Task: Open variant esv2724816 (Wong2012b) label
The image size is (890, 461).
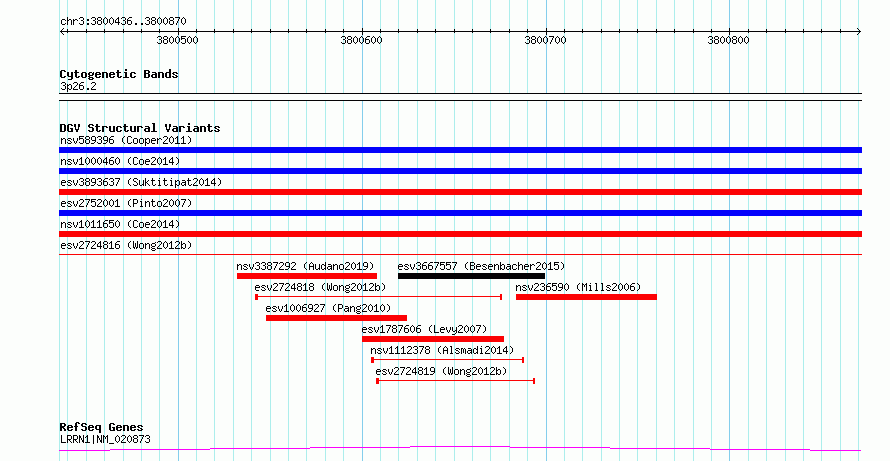Action: point(126,245)
